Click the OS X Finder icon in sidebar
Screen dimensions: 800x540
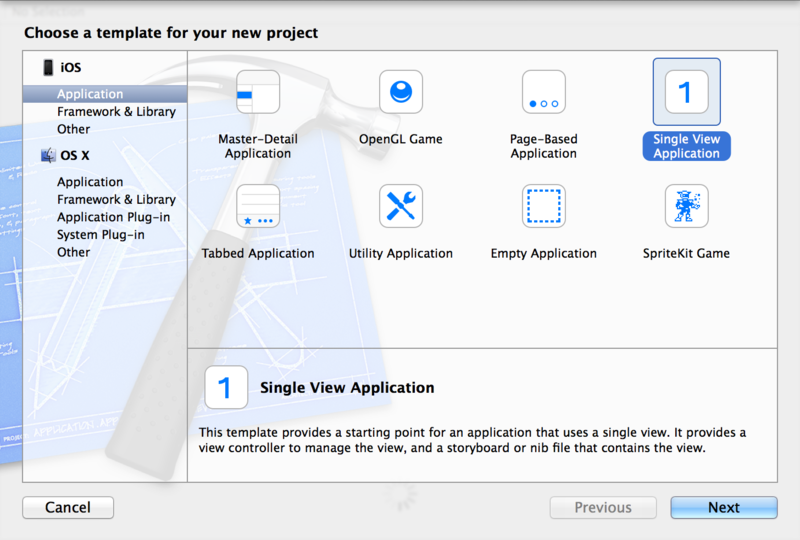(48, 155)
